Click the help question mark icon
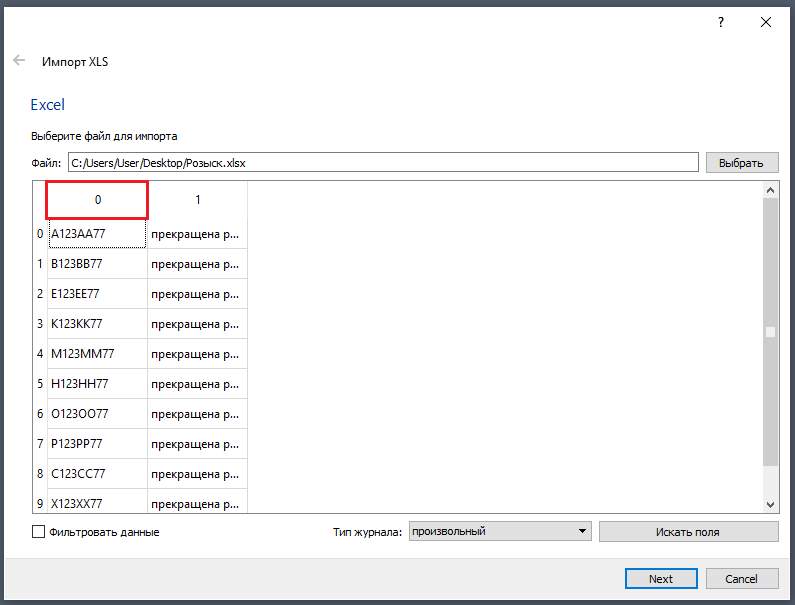The height and width of the screenshot is (605, 795). click(720, 21)
